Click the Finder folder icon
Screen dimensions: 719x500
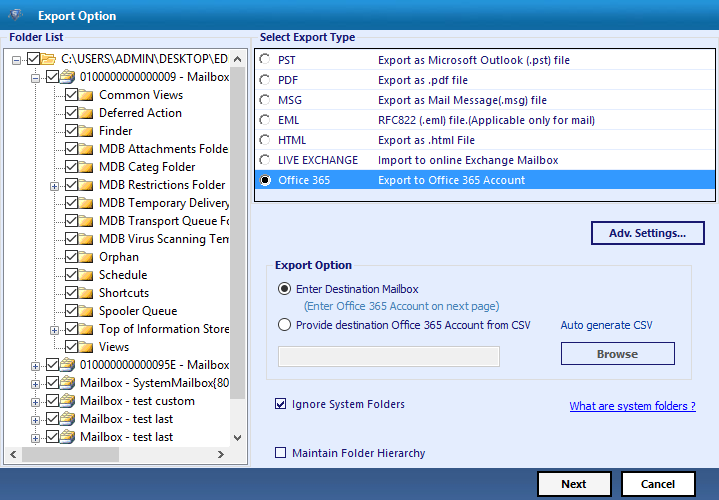pyautogui.click(x=86, y=131)
